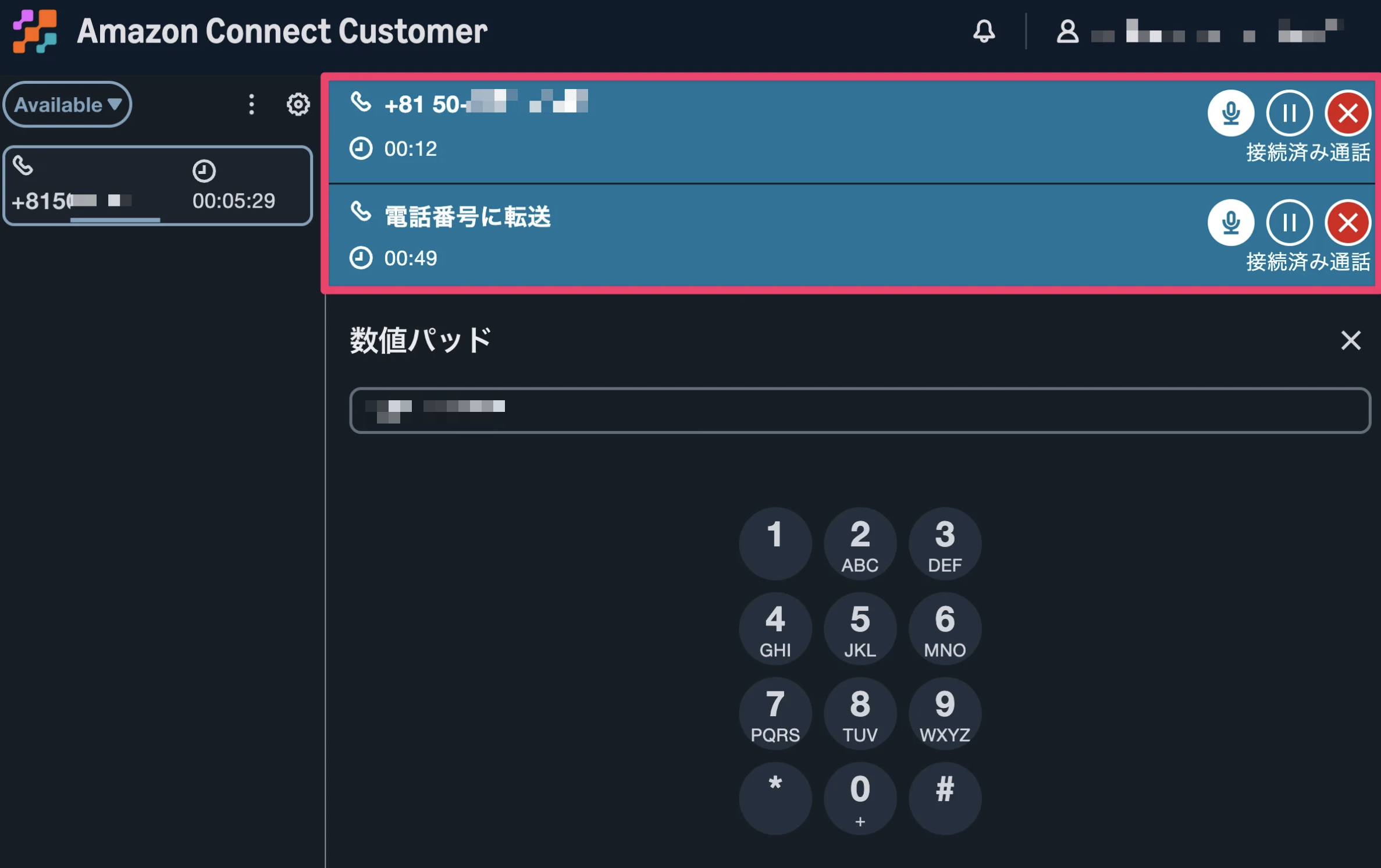Image resolution: width=1381 pixels, height=868 pixels.
Task: Tap the pound # key
Action: [945, 798]
